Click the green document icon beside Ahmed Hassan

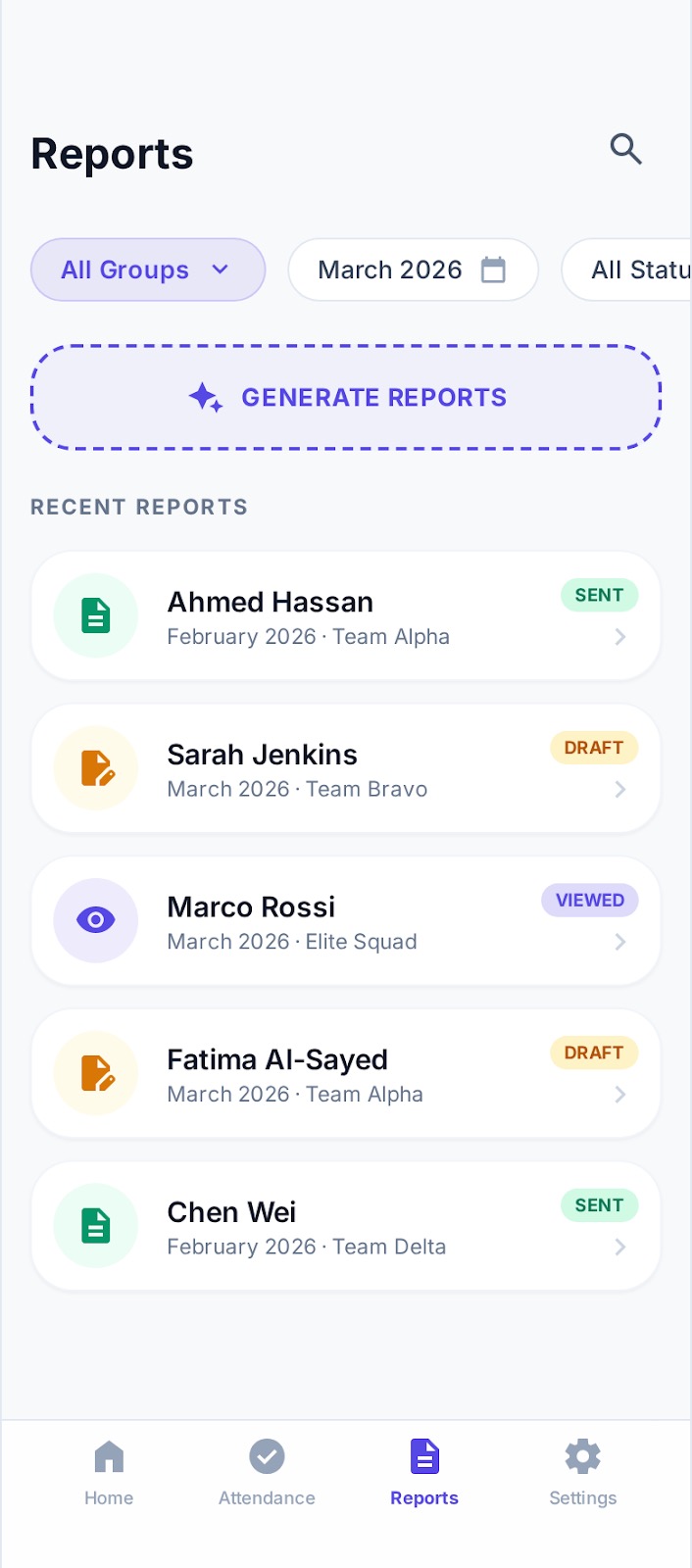(x=95, y=615)
